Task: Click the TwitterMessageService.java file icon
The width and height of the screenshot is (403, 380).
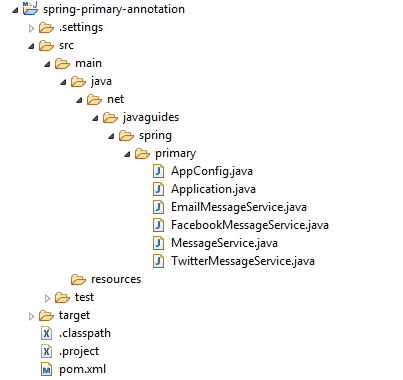Action: 159,261
